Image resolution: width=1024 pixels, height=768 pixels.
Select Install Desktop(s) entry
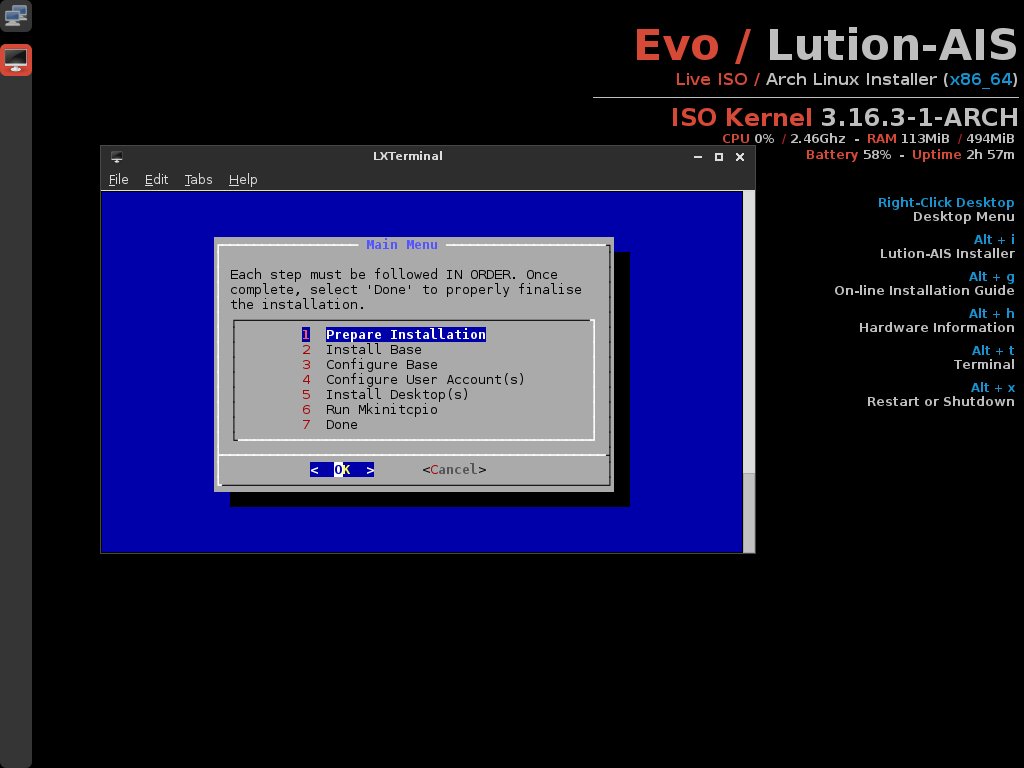385,394
